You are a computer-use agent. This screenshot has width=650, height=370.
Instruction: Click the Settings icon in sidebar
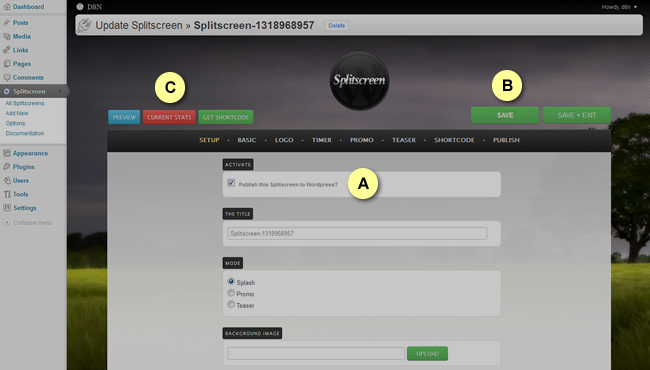7,208
